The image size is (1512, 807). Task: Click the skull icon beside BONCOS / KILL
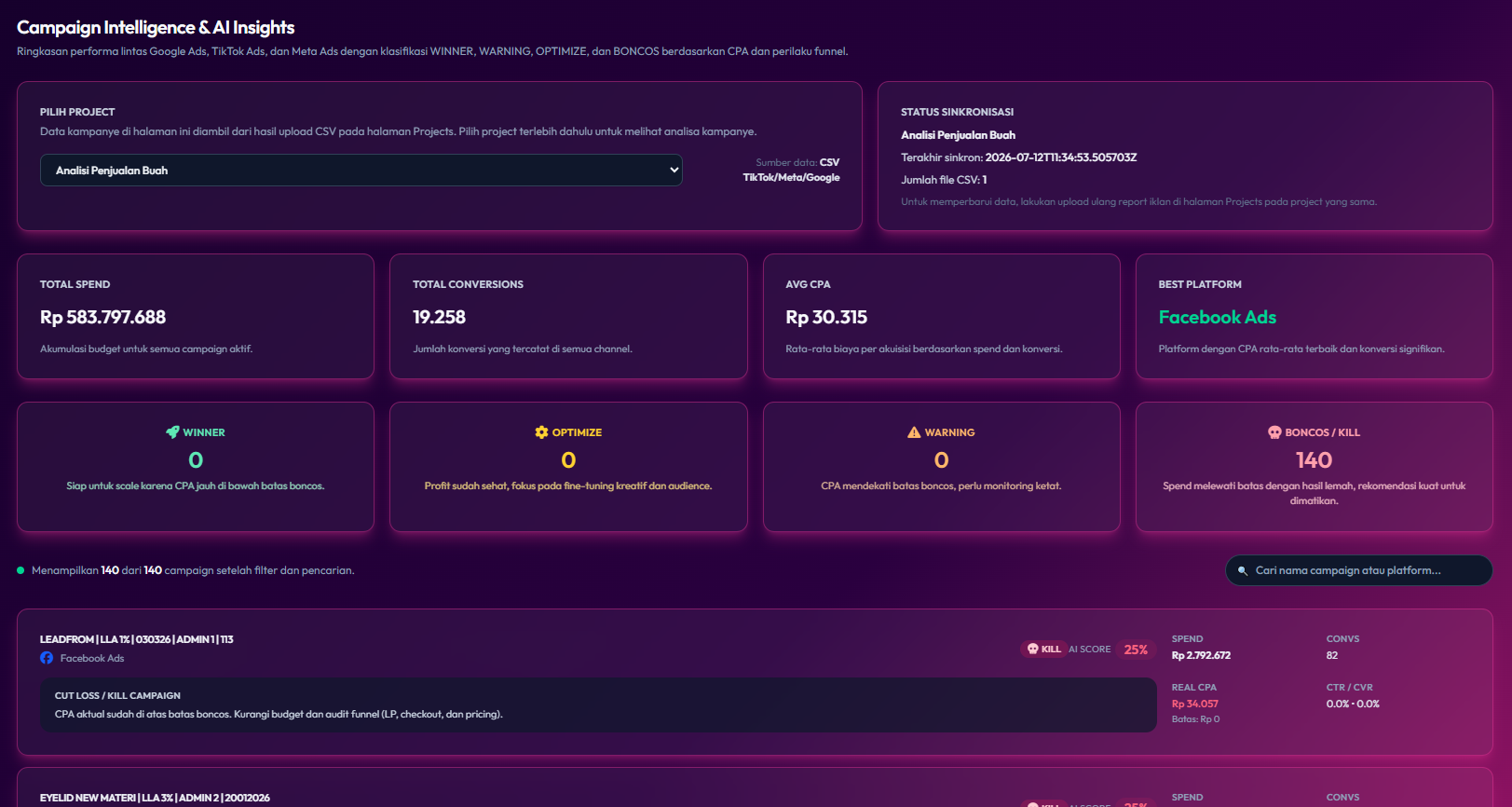[1274, 432]
